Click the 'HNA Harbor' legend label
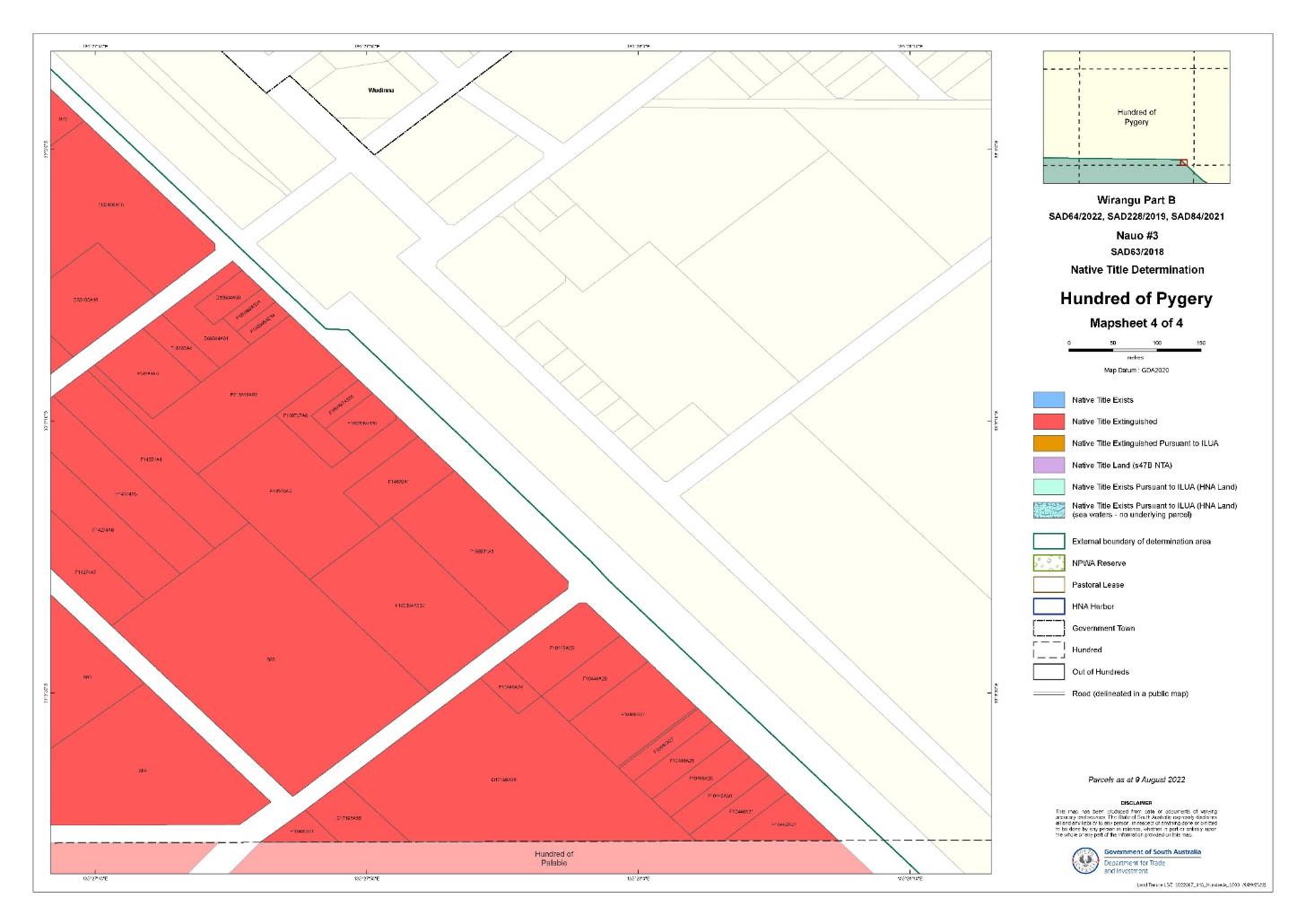 pyautogui.click(x=1094, y=606)
